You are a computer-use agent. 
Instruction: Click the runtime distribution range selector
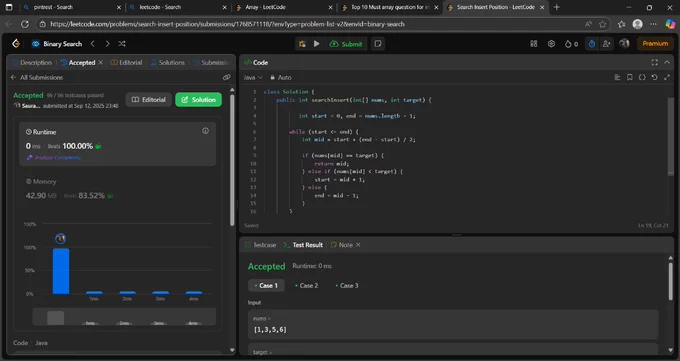124,317
